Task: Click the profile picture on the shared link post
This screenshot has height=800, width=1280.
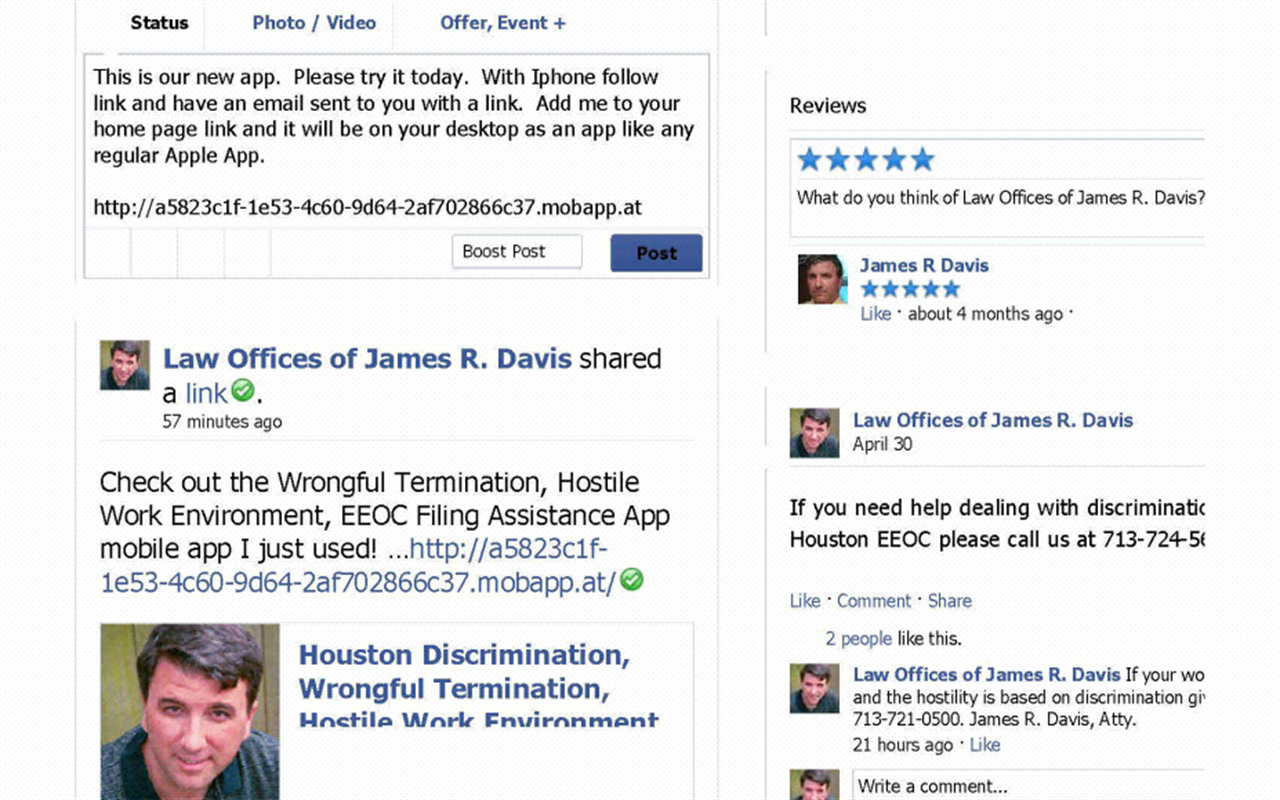Action: point(124,362)
